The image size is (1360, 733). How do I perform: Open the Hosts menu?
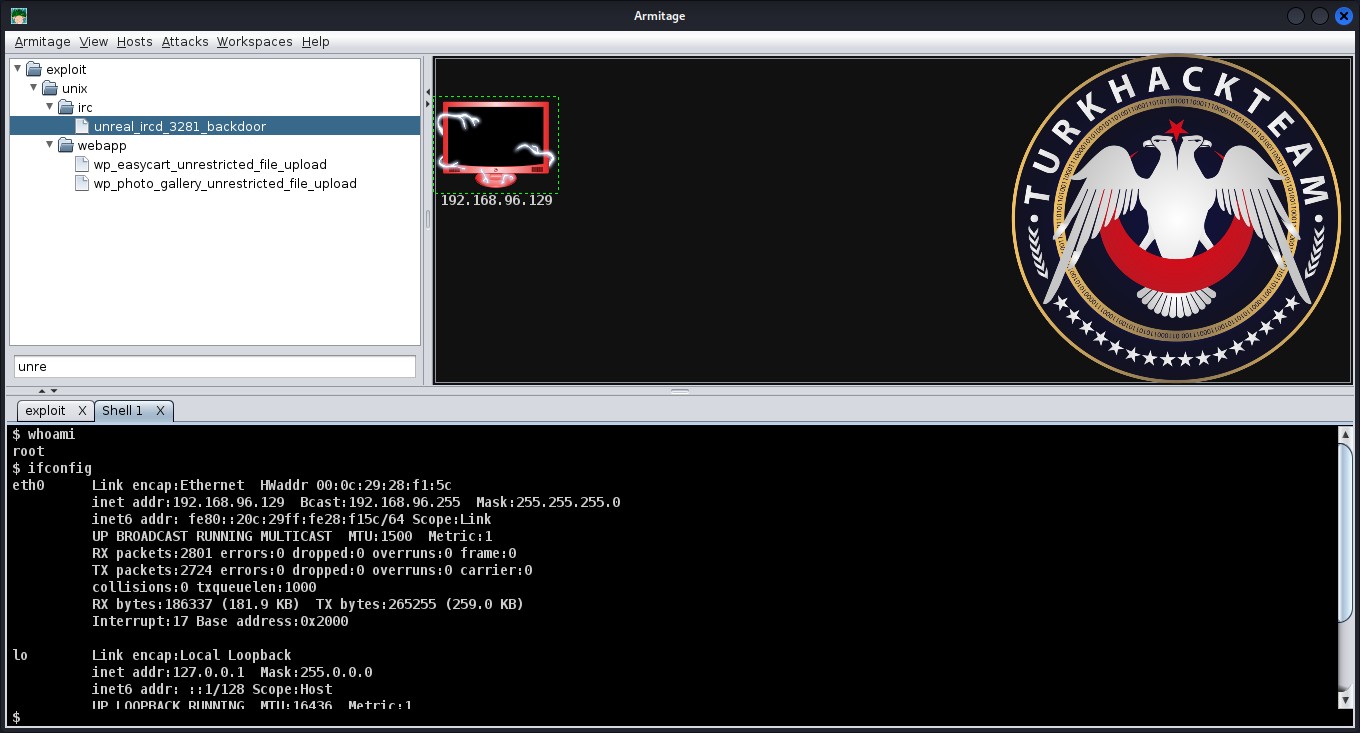click(x=135, y=42)
